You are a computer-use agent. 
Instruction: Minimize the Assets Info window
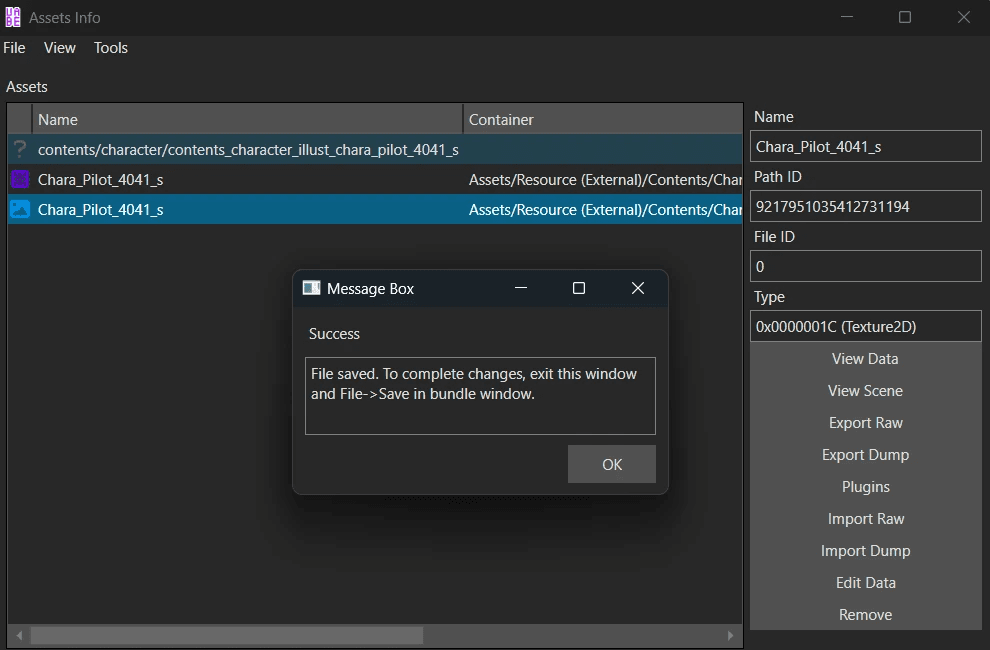point(847,17)
